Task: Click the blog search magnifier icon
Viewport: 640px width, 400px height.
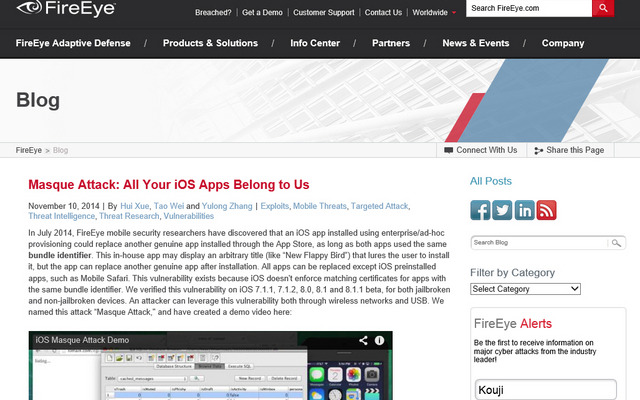Action: [616, 243]
